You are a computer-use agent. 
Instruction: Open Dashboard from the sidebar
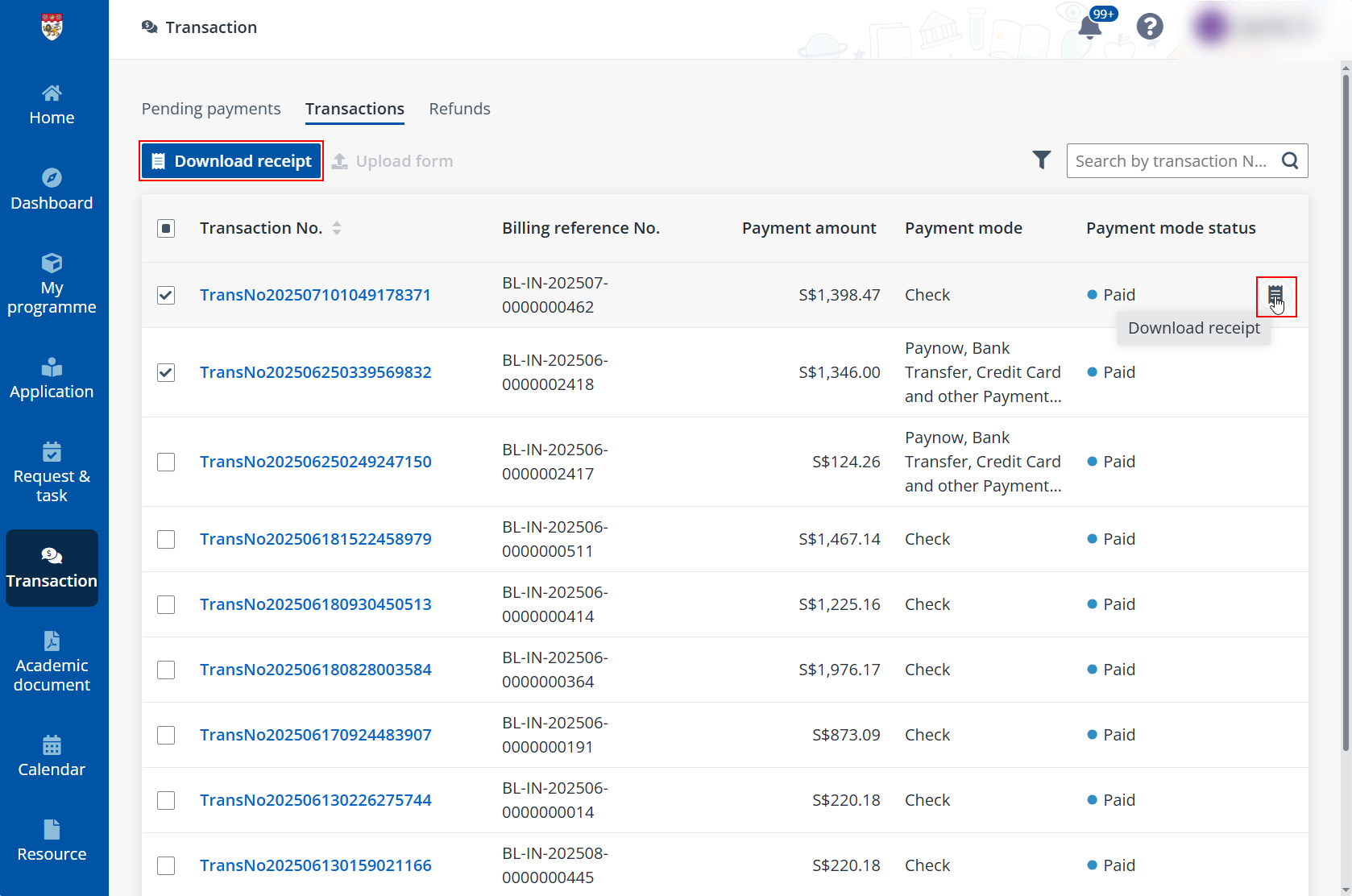[52, 190]
